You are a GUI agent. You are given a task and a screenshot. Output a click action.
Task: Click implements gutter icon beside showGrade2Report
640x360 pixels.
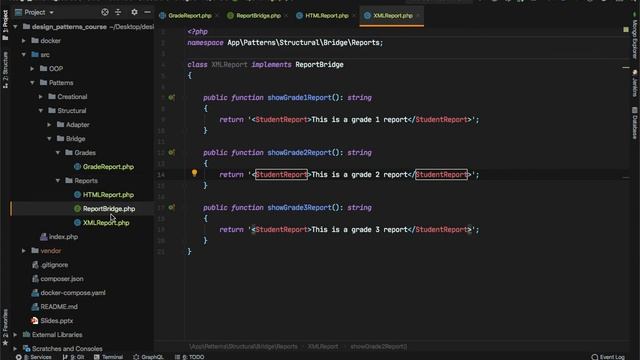(x=171, y=153)
